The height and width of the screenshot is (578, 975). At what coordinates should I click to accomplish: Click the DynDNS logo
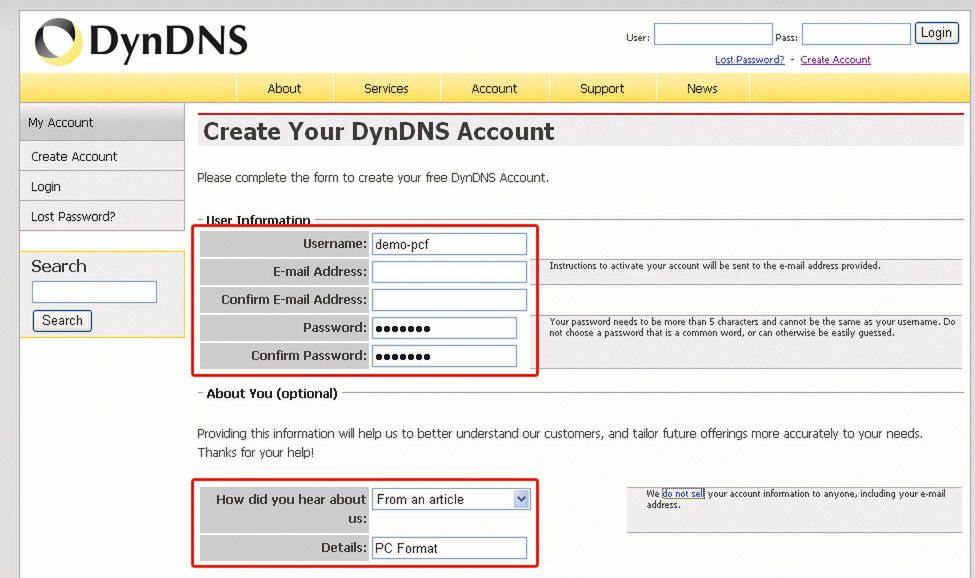[x=141, y=41]
